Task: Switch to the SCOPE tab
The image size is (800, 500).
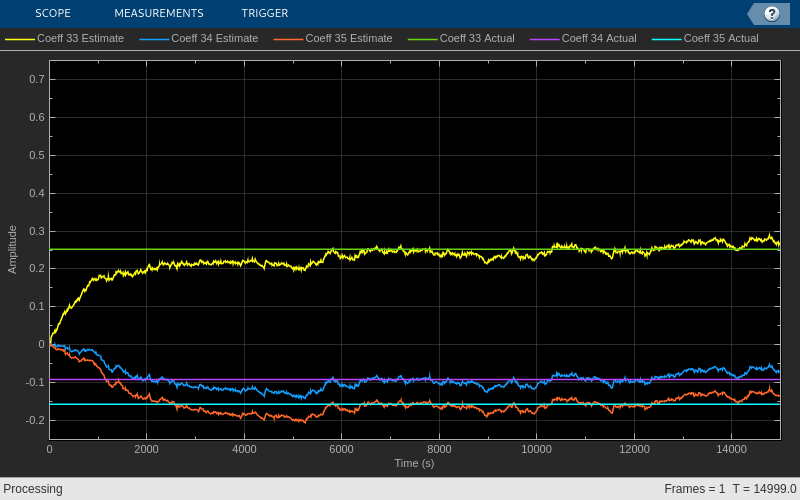Action: pos(53,13)
